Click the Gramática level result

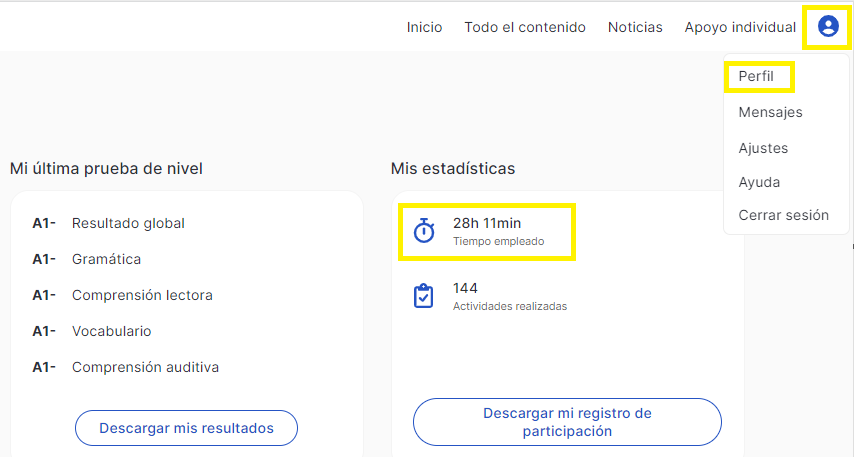tap(87, 259)
